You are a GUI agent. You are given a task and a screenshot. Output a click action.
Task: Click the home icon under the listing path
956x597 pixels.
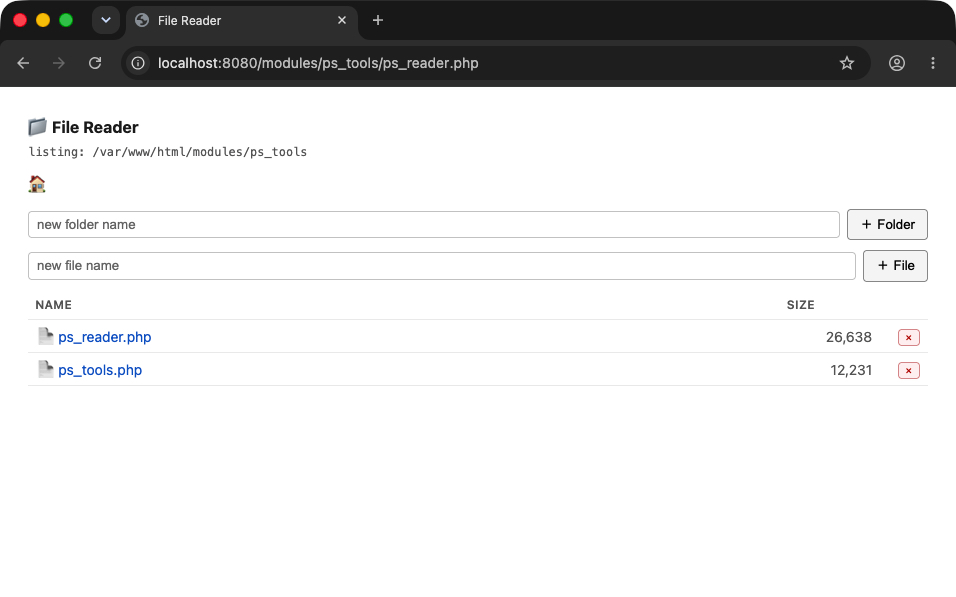(37, 184)
